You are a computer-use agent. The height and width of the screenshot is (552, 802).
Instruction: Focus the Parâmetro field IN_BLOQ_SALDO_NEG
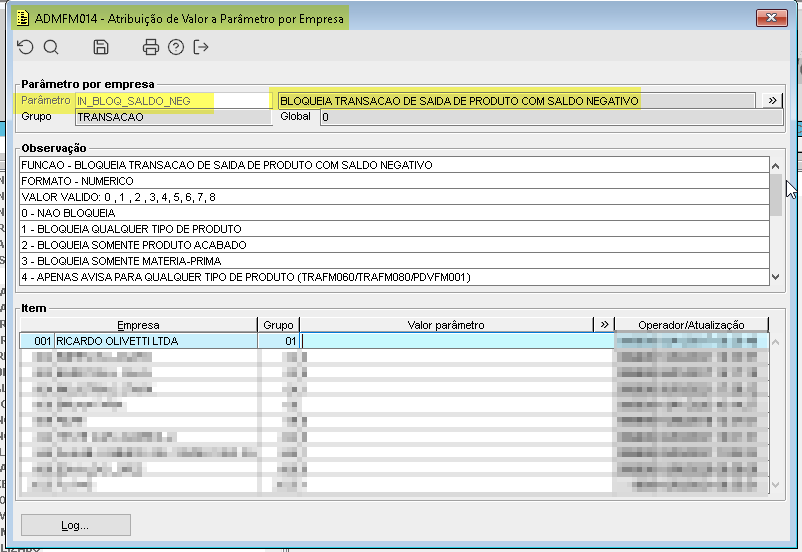pyautogui.click(x=173, y=101)
